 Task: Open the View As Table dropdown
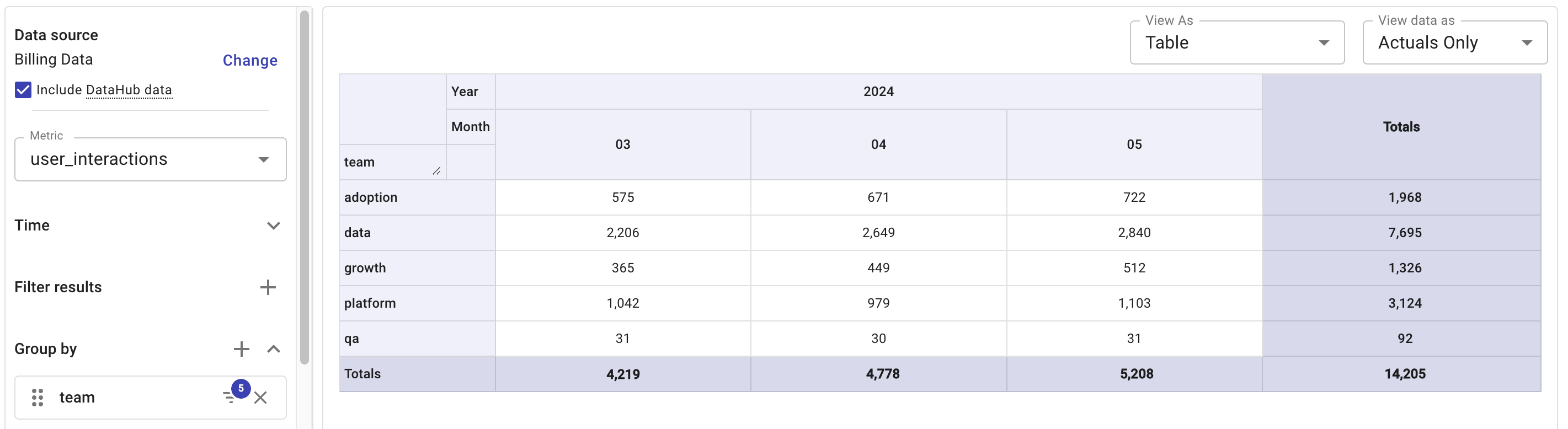1236,42
